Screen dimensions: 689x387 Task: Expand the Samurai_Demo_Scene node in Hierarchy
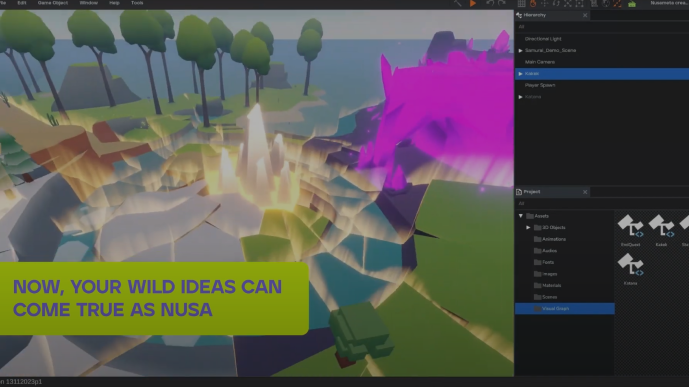tap(521, 51)
